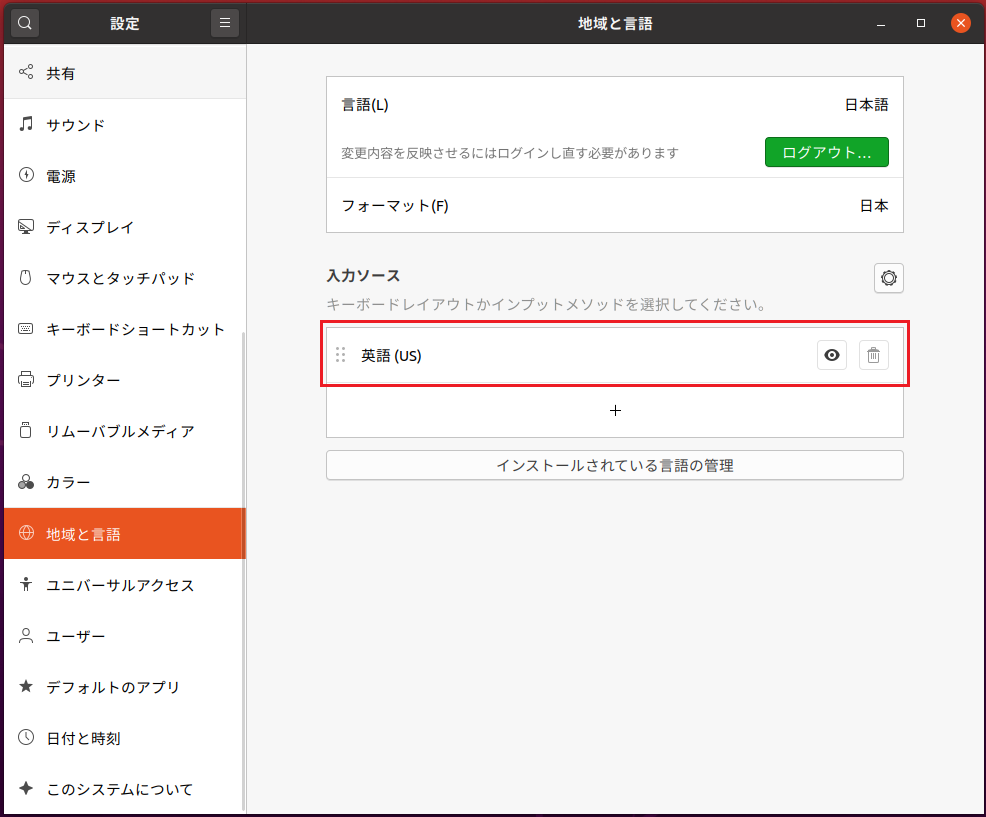
Task: Click the sidebar vertical scrollbar
Action: pyautogui.click(x=243, y=571)
